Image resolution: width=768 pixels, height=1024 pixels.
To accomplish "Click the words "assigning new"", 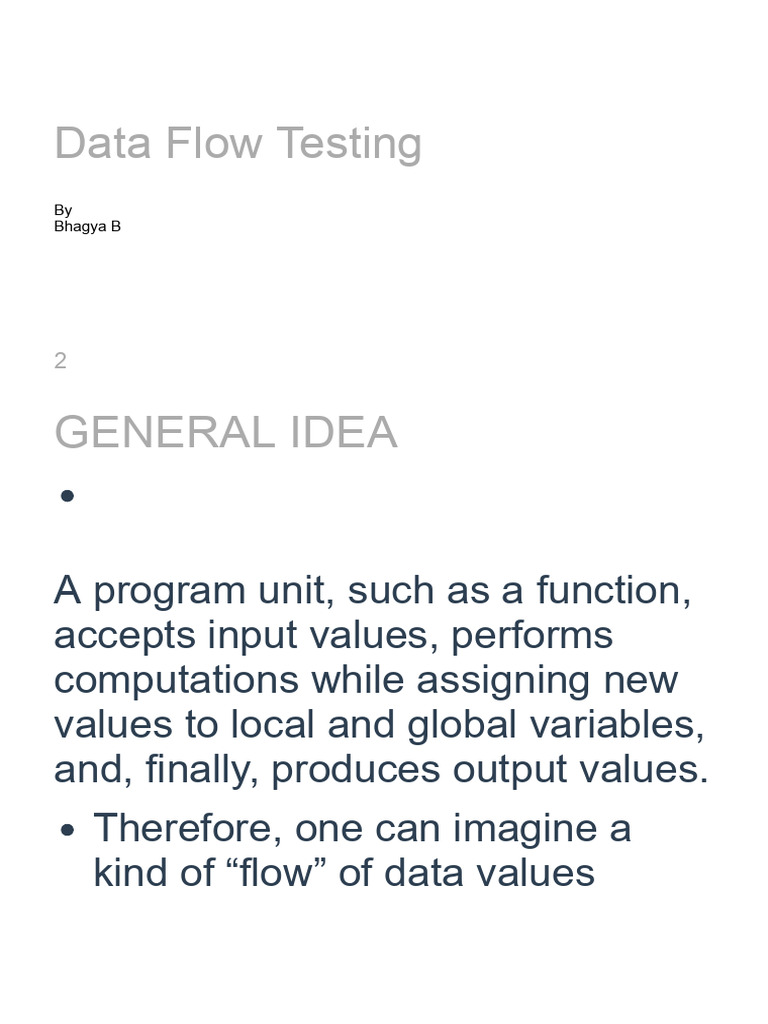I will 547,681.
